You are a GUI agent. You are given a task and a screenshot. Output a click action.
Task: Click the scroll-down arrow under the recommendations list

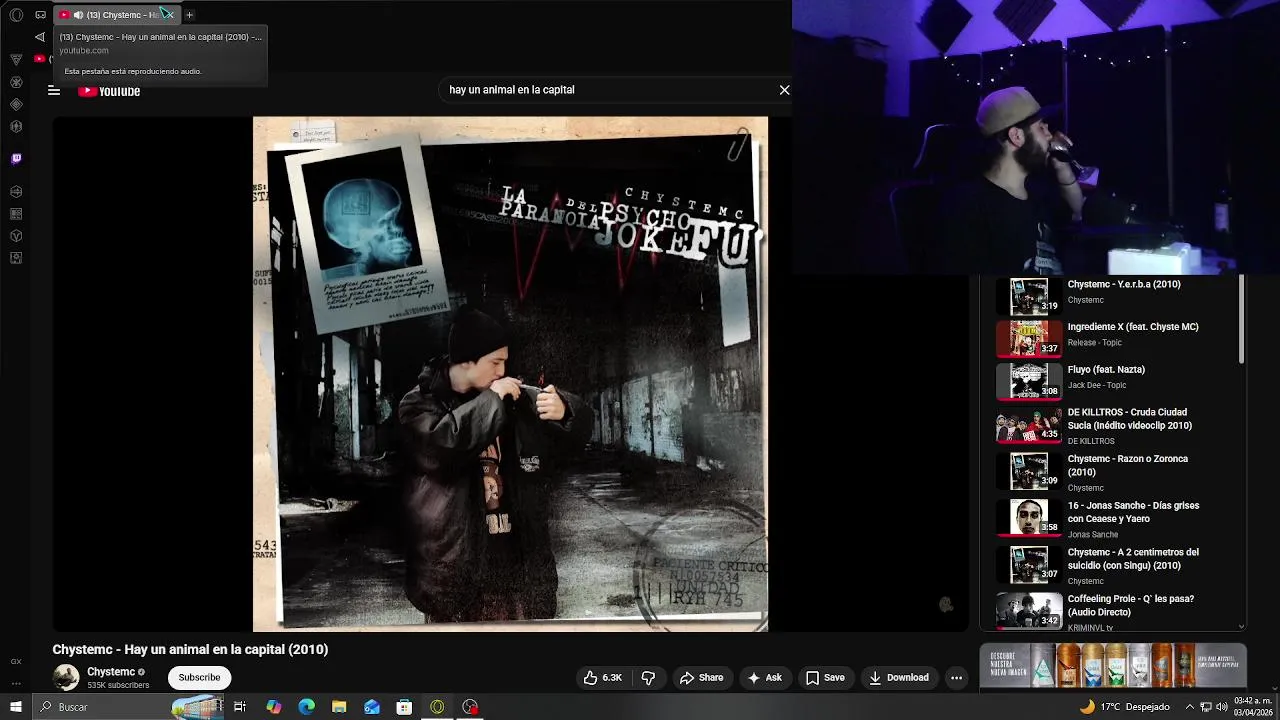click(1241, 627)
